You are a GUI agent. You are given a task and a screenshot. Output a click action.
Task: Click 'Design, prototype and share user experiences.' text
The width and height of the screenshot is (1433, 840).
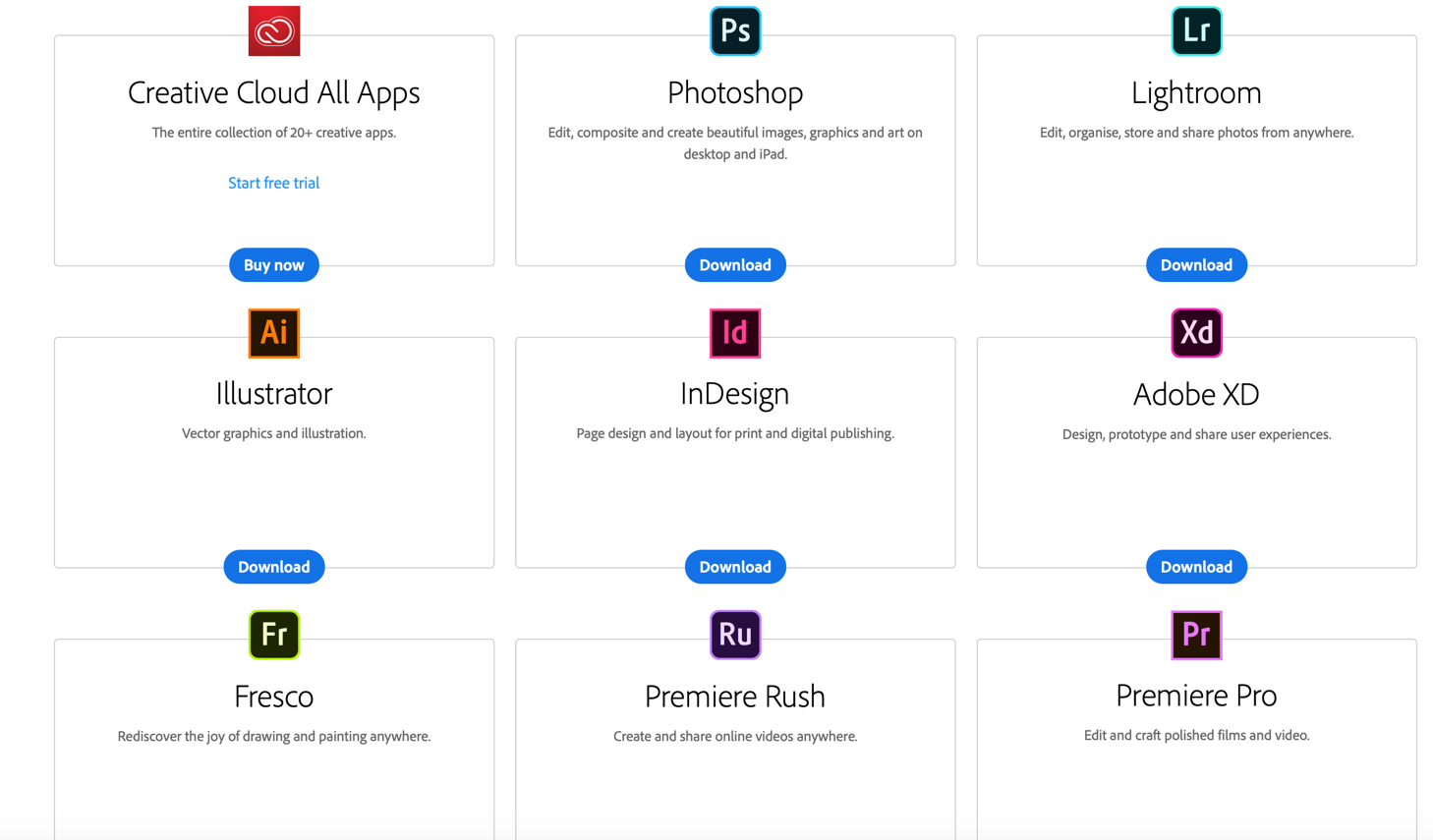pos(1196,434)
